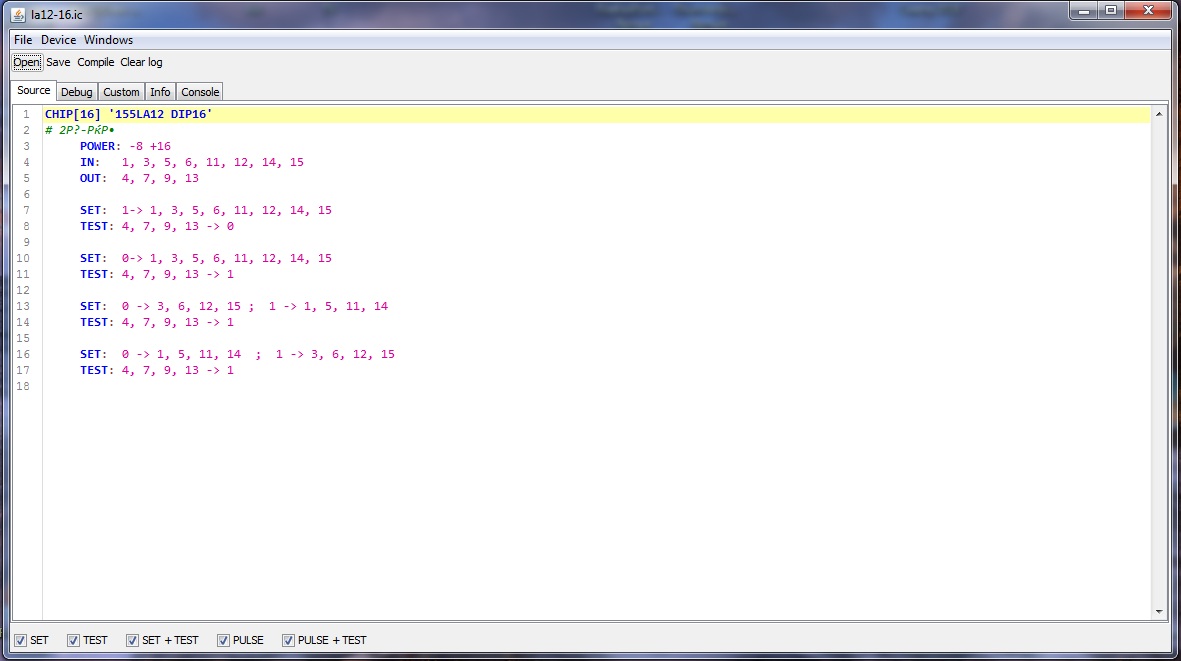
Task: Save the current source file
Action: tap(58, 62)
